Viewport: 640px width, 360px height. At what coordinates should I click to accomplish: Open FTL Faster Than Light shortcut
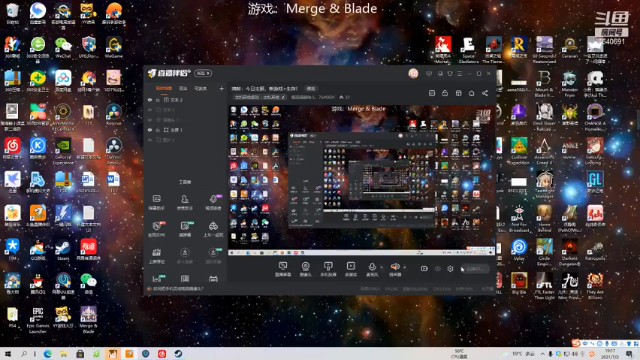[x=544, y=286]
